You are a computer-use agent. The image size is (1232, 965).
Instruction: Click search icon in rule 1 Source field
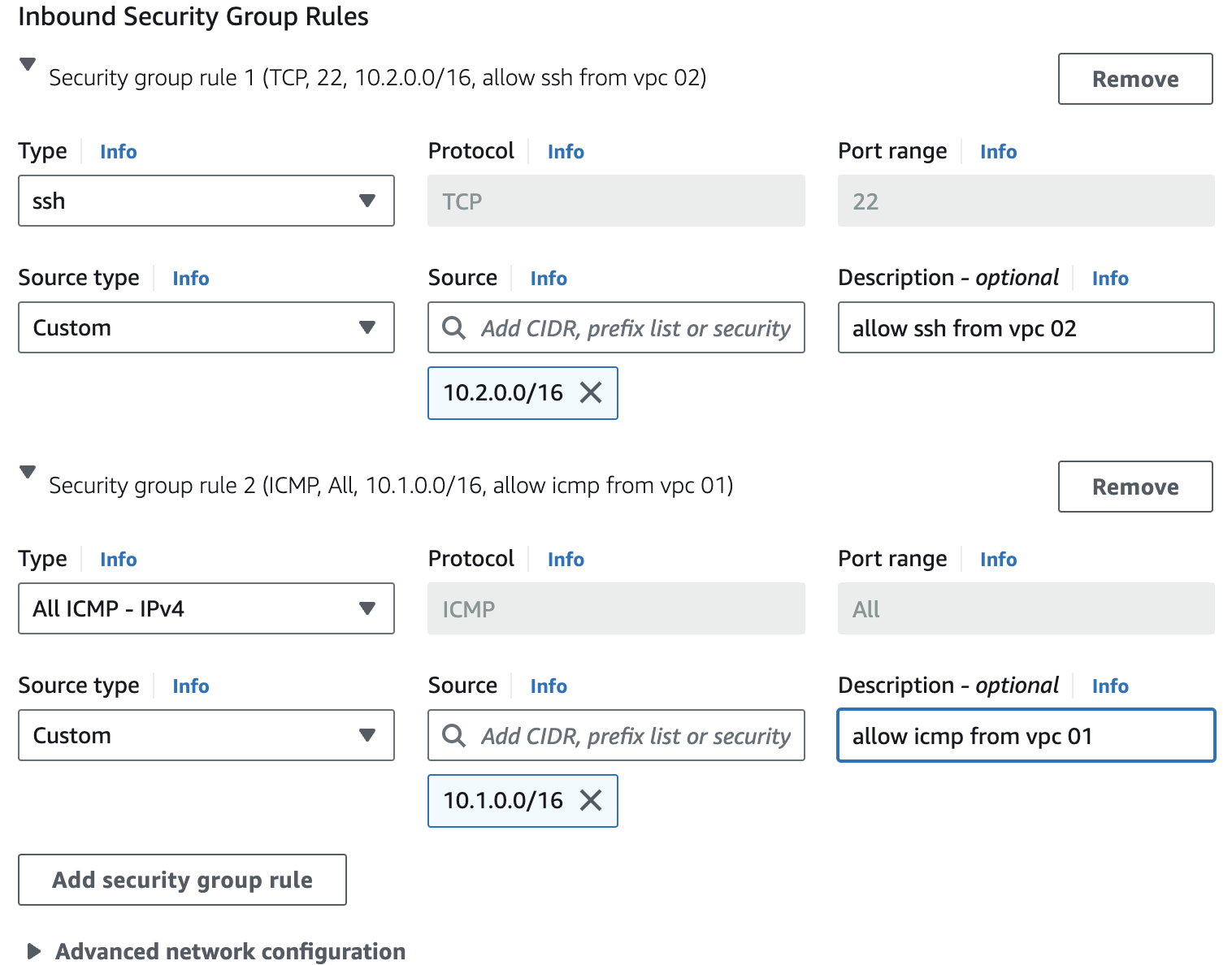(x=453, y=328)
